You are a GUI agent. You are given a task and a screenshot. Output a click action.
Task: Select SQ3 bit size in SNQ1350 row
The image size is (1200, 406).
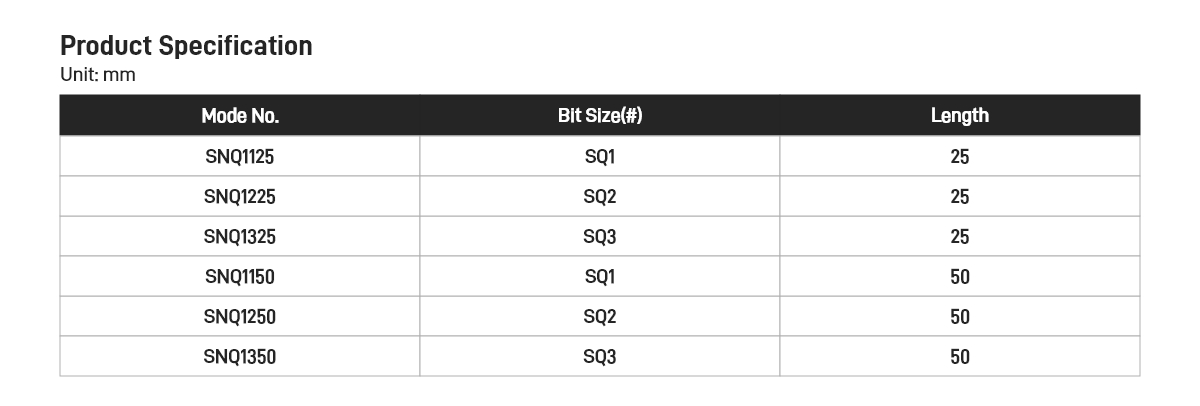(600, 357)
